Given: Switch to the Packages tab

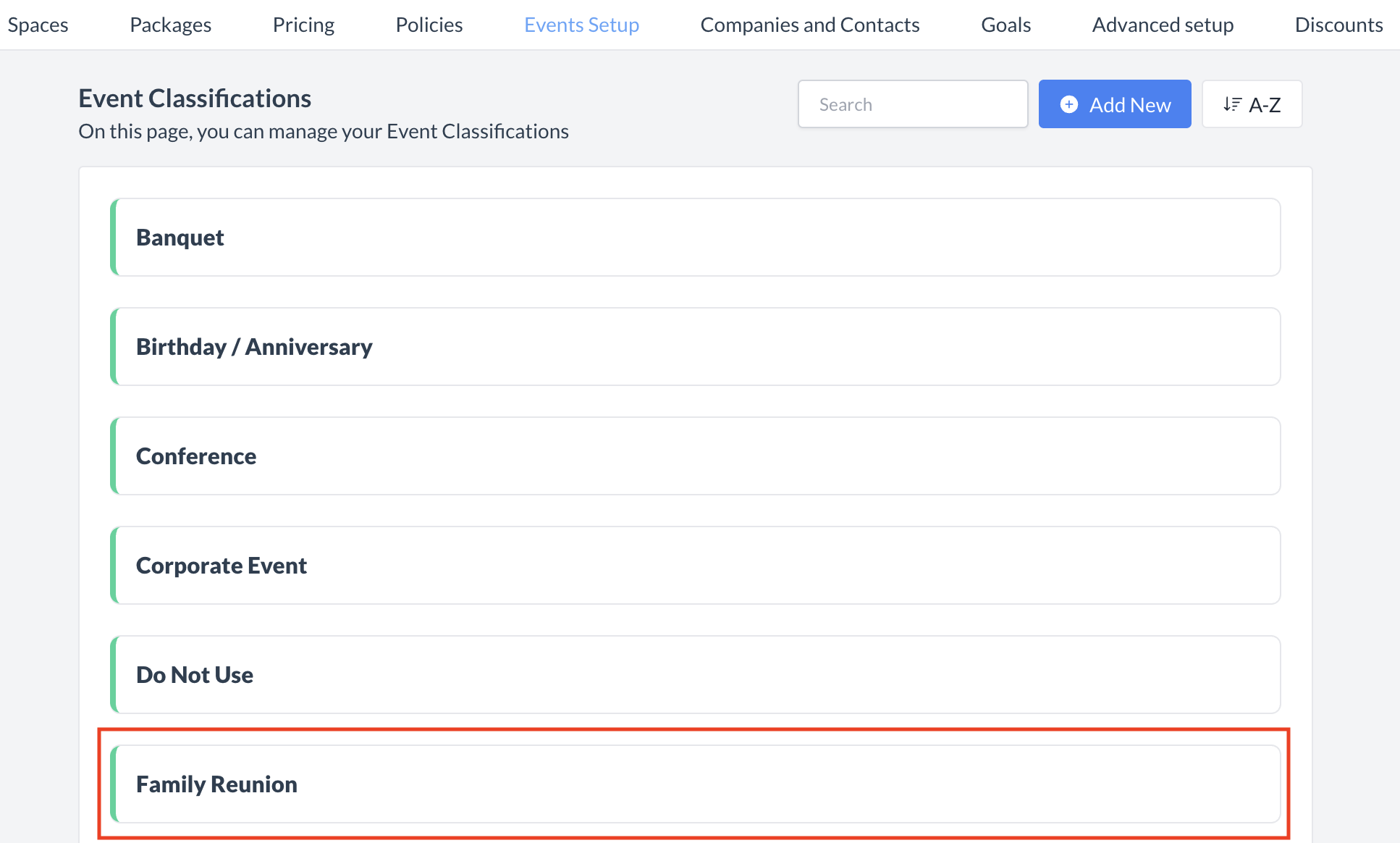Looking at the screenshot, I should click(x=170, y=24).
